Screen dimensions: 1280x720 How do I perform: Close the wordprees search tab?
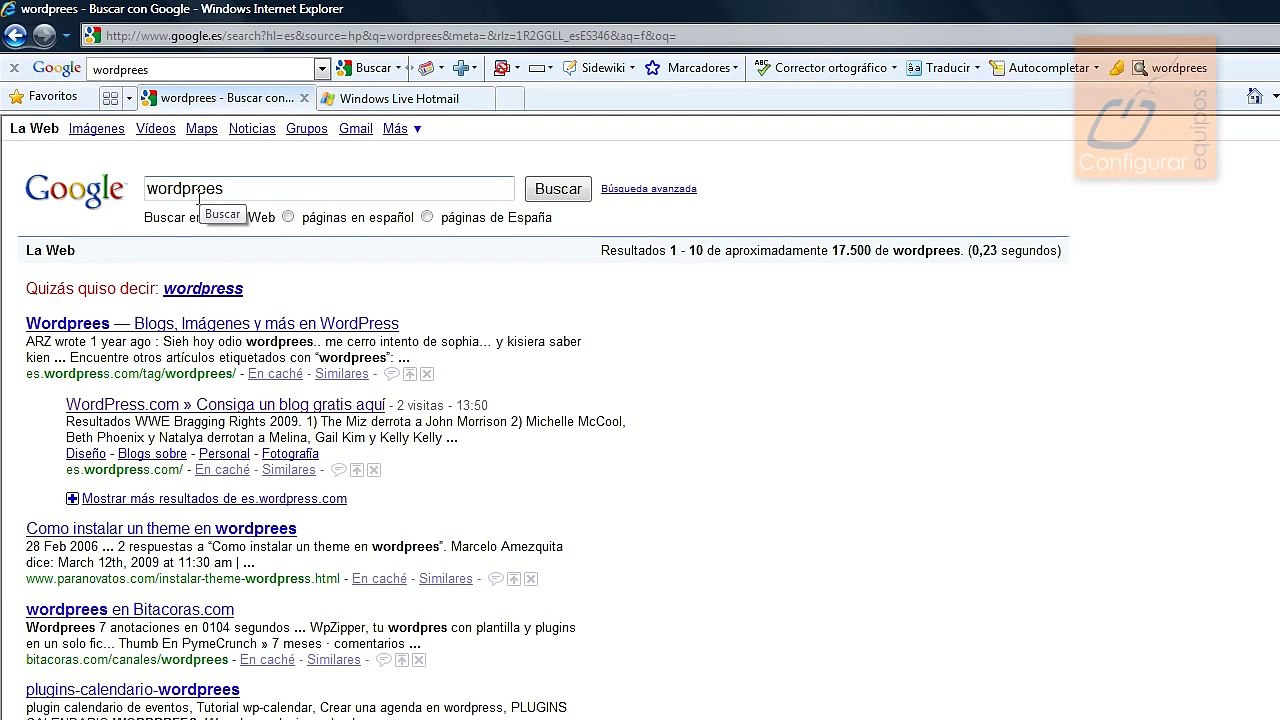click(x=304, y=98)
